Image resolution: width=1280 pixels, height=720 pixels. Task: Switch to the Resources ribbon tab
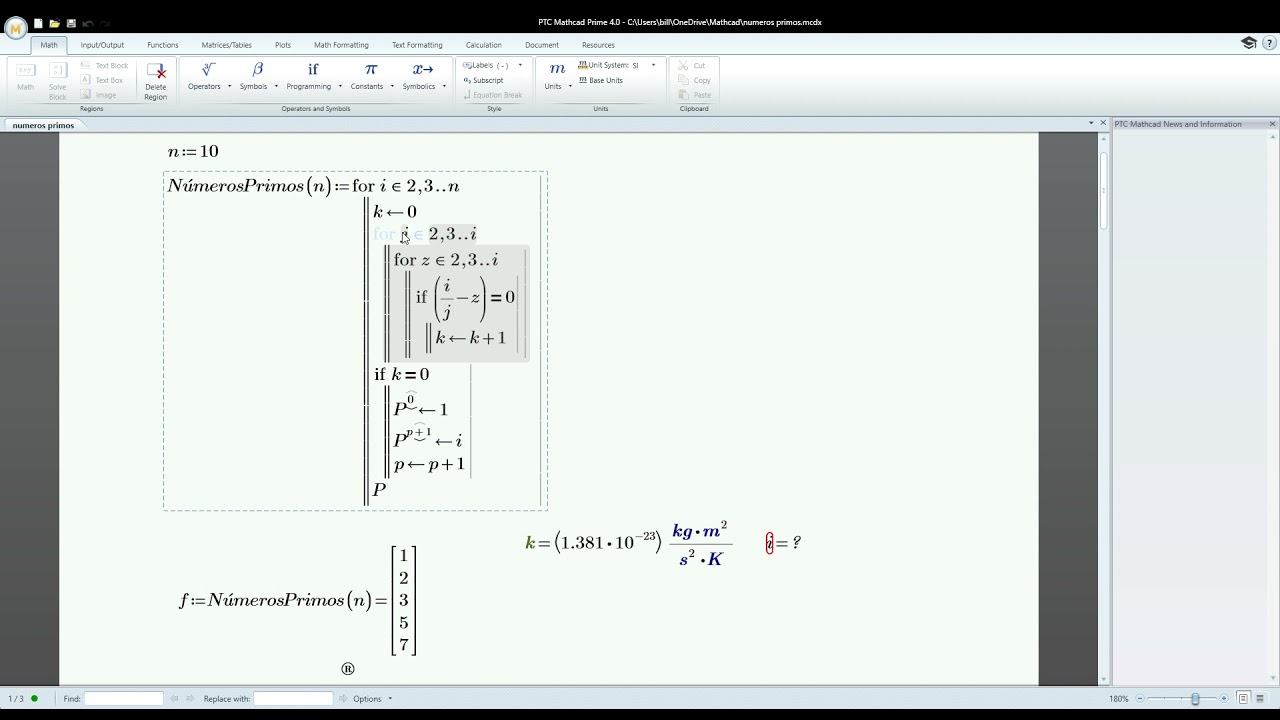coord(598,45)
